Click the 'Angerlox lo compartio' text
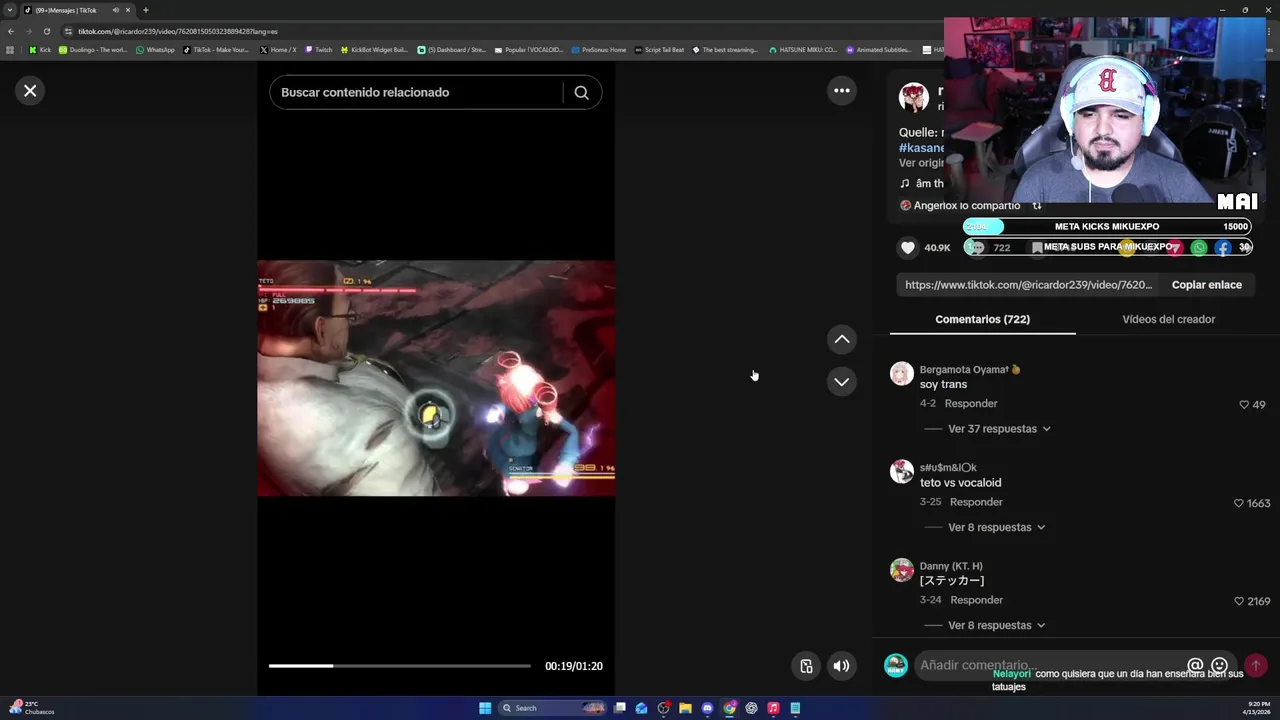The height and width of the screenshot is (720, 1280). pos(966,205)
